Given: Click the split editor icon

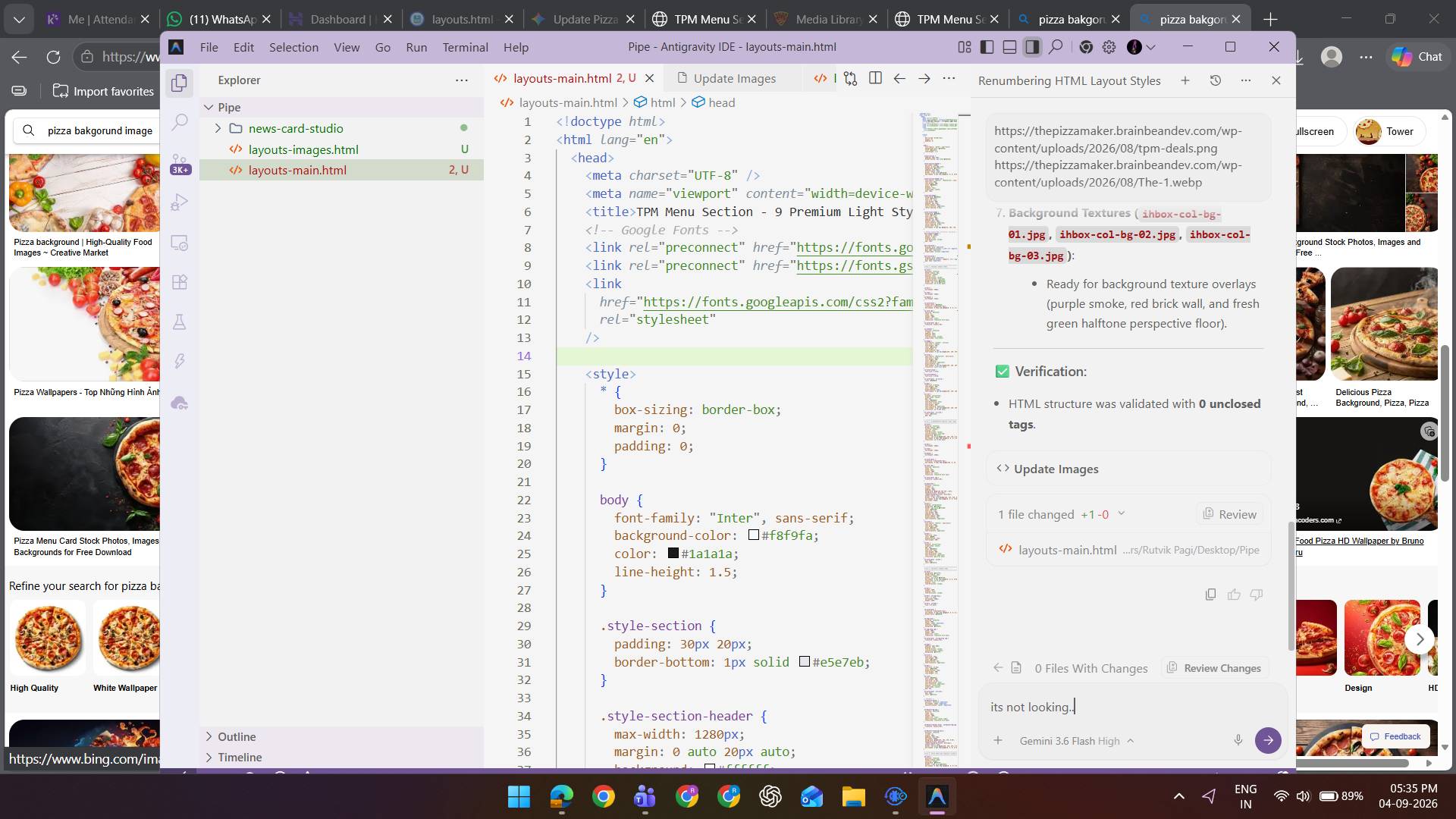Looking at the screenshot, I should [x=875, y=78].
